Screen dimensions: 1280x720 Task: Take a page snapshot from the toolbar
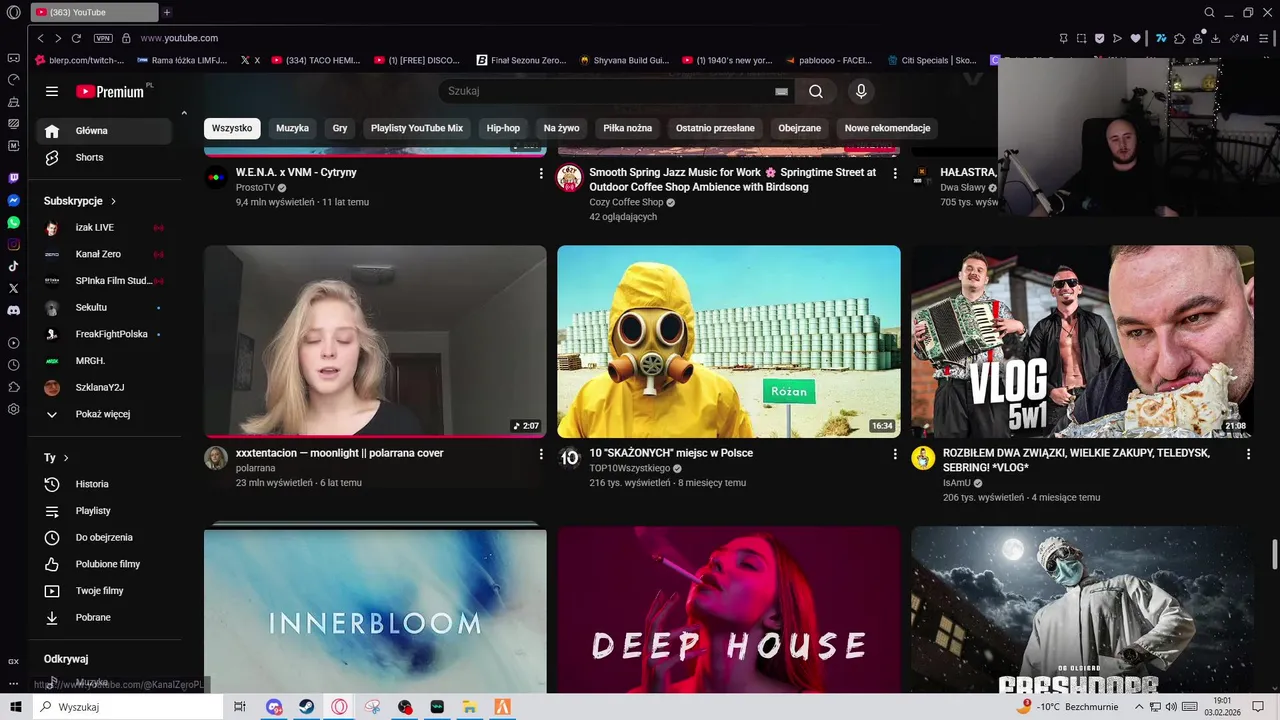pos(1081,38)
